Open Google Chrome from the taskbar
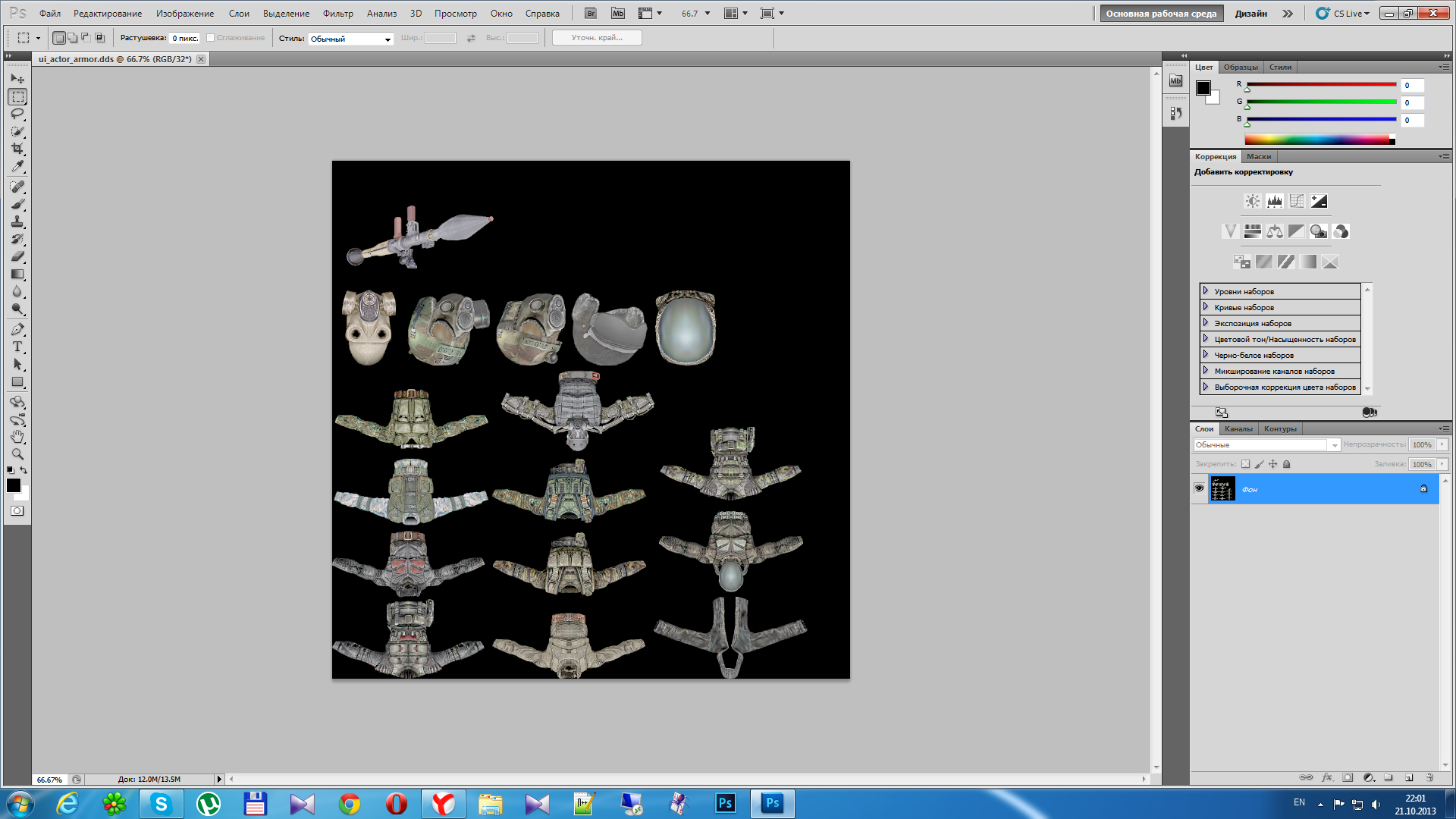Viewport: 1456px width, 819px height. tap(350, 804)
